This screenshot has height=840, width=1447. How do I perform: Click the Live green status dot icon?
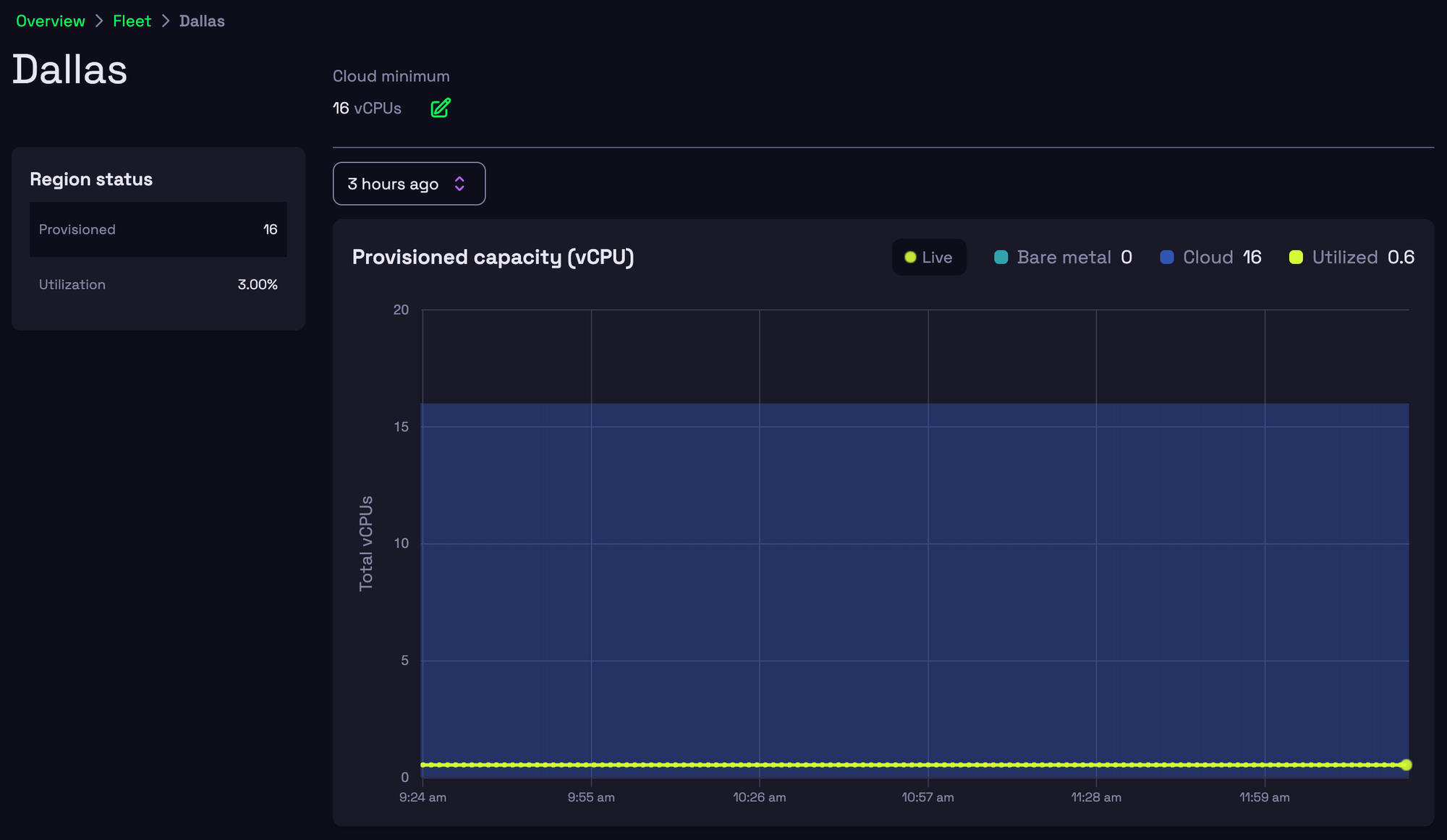click(911, 258)
